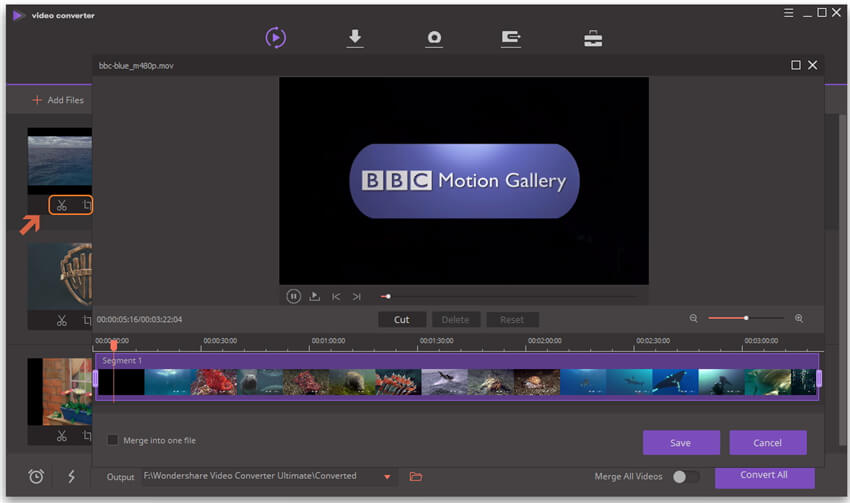Open the Convert tab icon
The width and height of the screenshot is (850, 503).
pyautogui.click(x=276, y=38)
